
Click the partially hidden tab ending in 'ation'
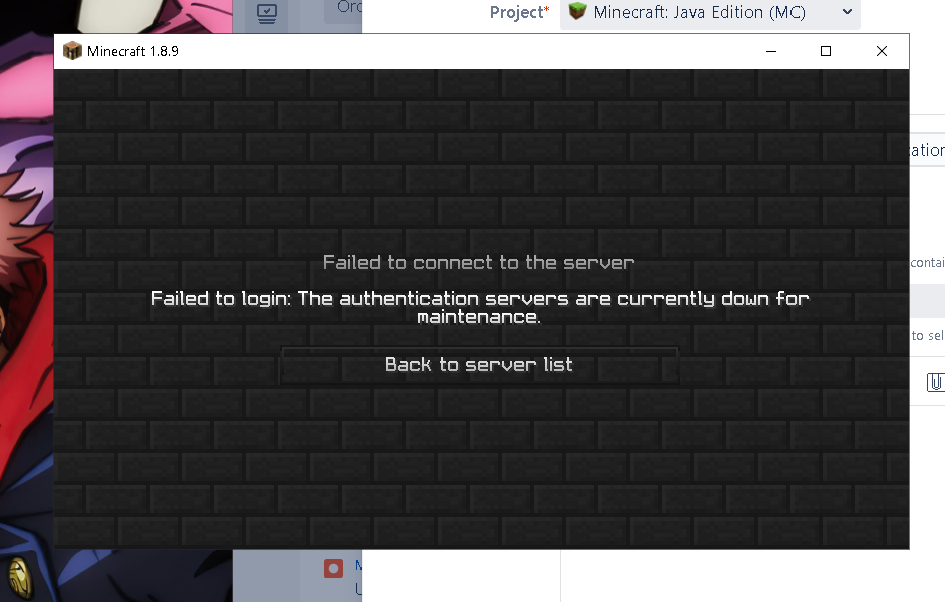[x=927, y=150]
